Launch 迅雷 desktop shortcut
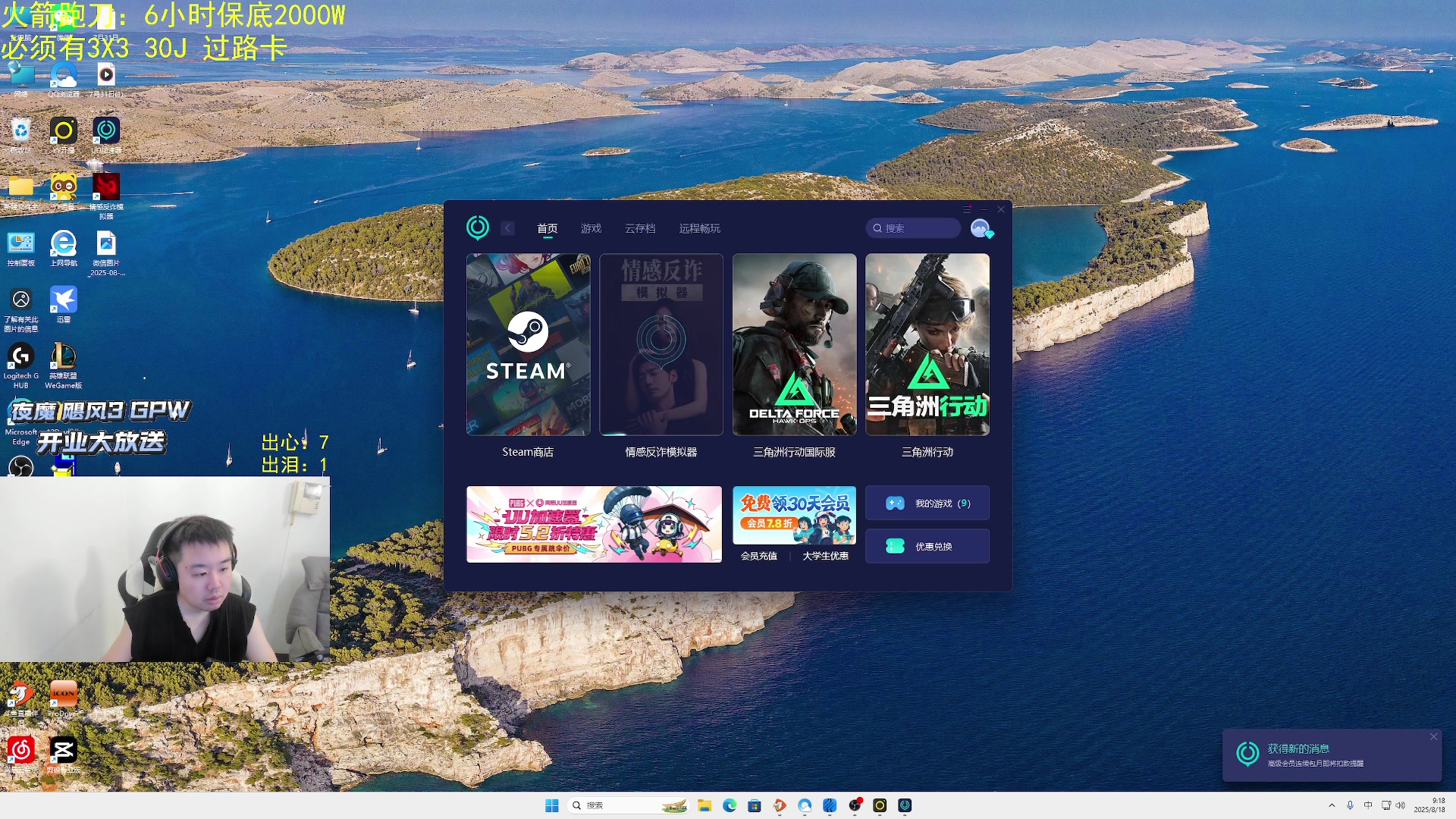 pos(64,305)
